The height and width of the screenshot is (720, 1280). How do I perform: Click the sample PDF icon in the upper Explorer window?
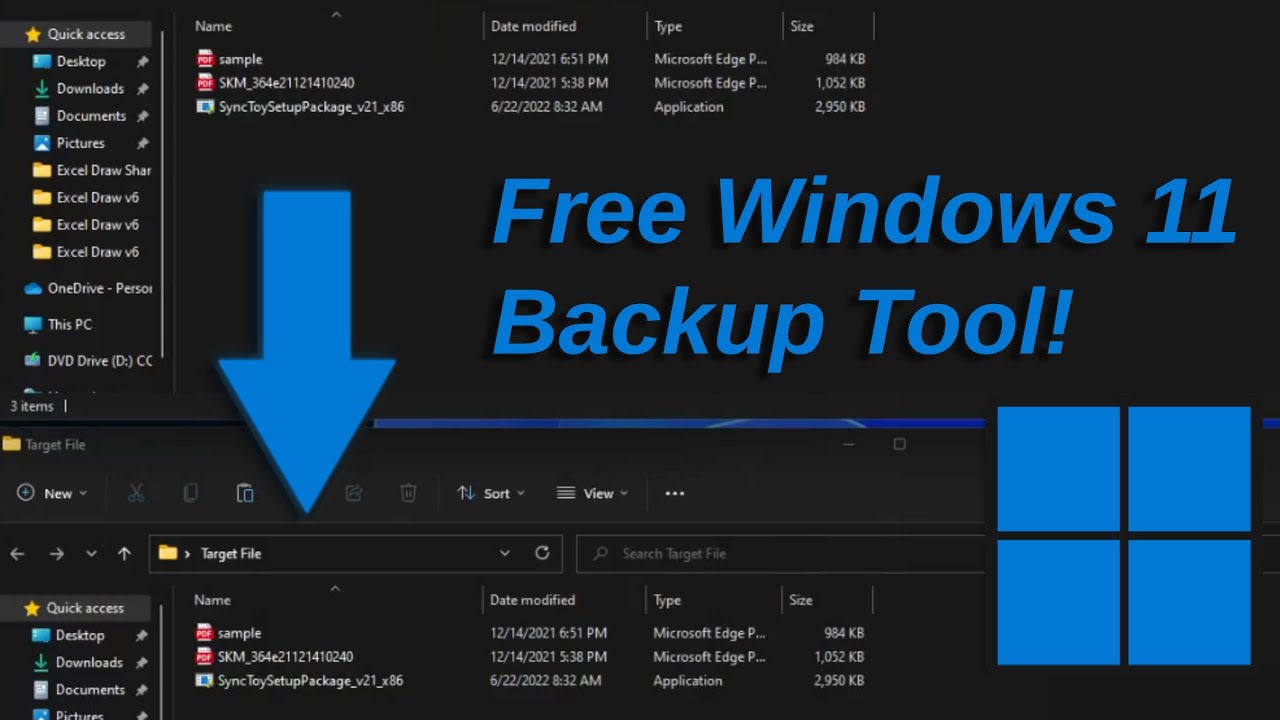(205, 59)
